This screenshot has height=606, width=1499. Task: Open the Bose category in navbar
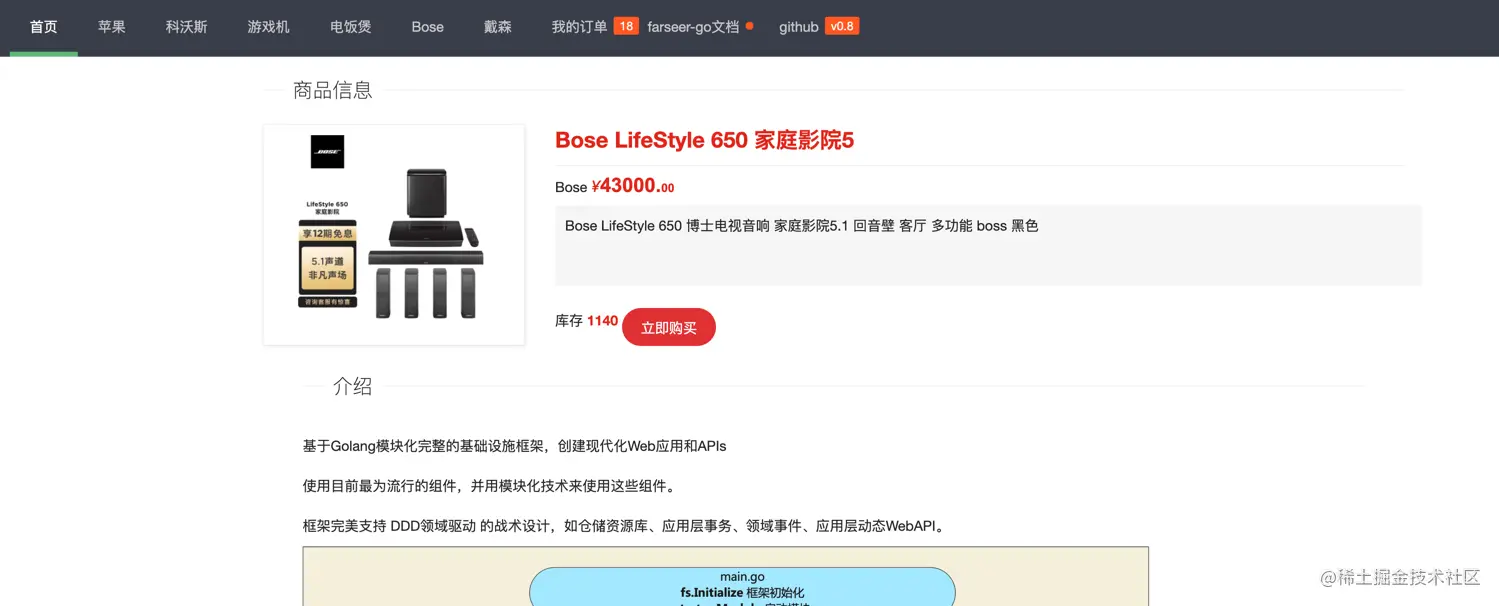[x=427, y=27]
